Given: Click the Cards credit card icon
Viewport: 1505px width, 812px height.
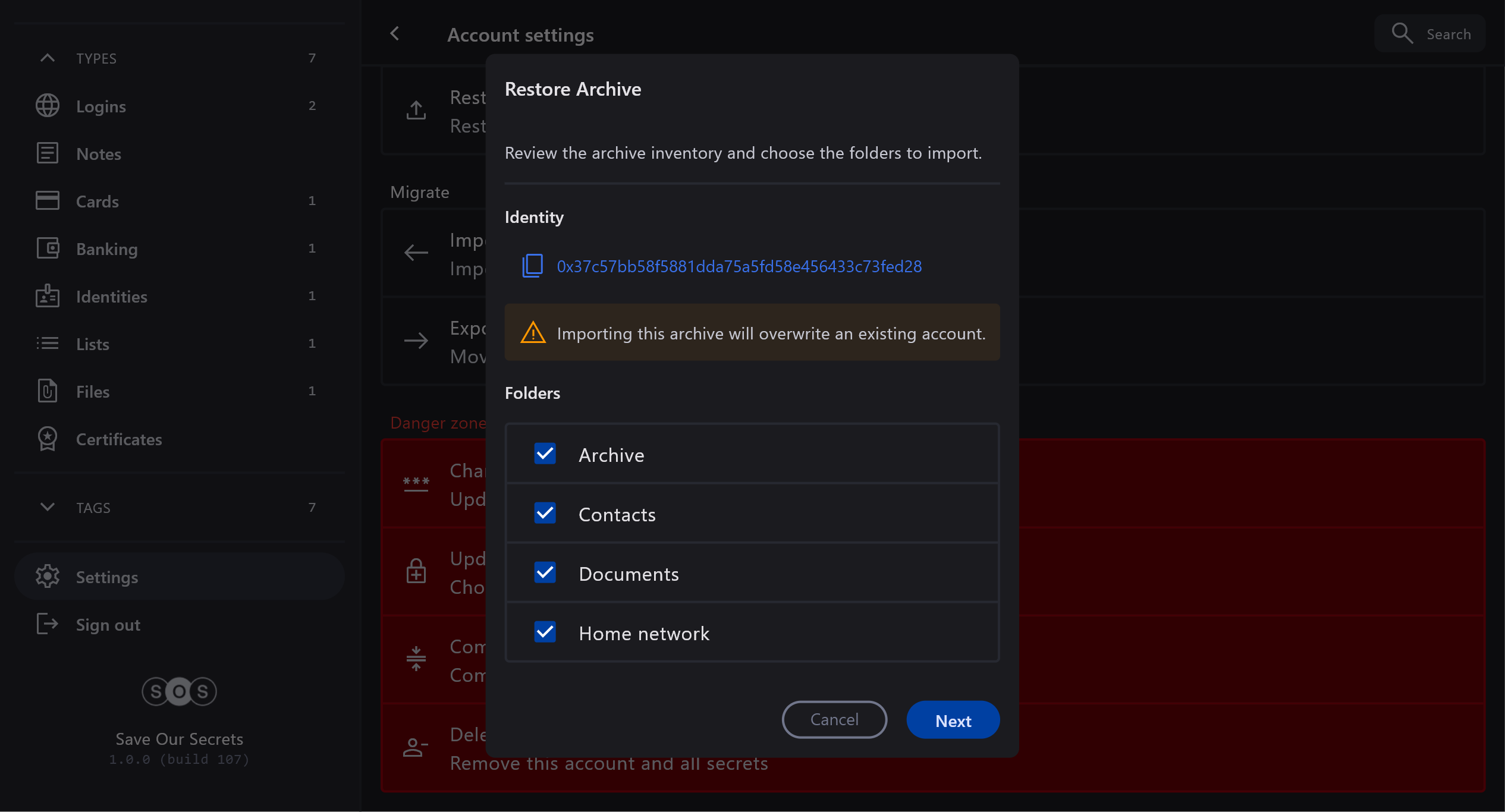Looking at the screenshot, I should coord(48,201).
